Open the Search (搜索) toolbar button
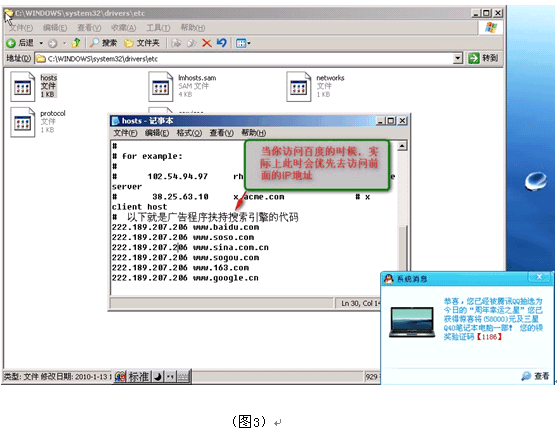 click(x=103, y=43)
